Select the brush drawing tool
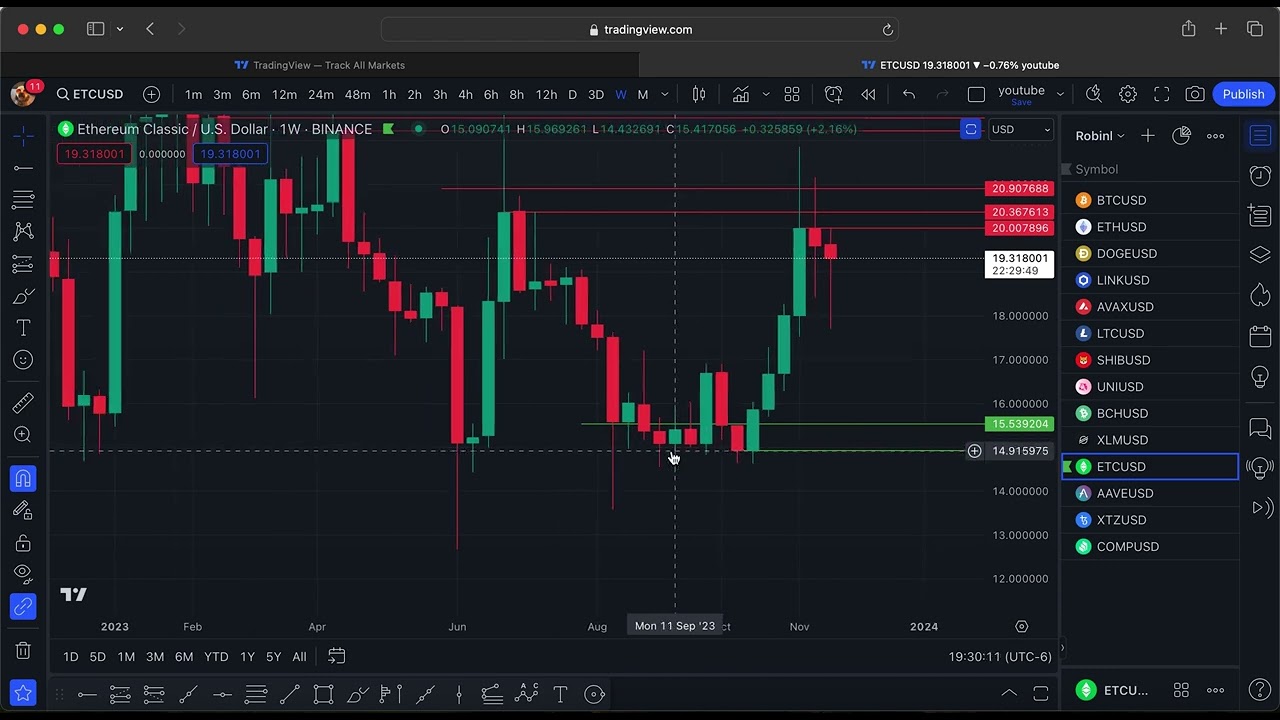The height and width of the screenshot is (720, 1280). pyautogui.click(x=23, y=296)
